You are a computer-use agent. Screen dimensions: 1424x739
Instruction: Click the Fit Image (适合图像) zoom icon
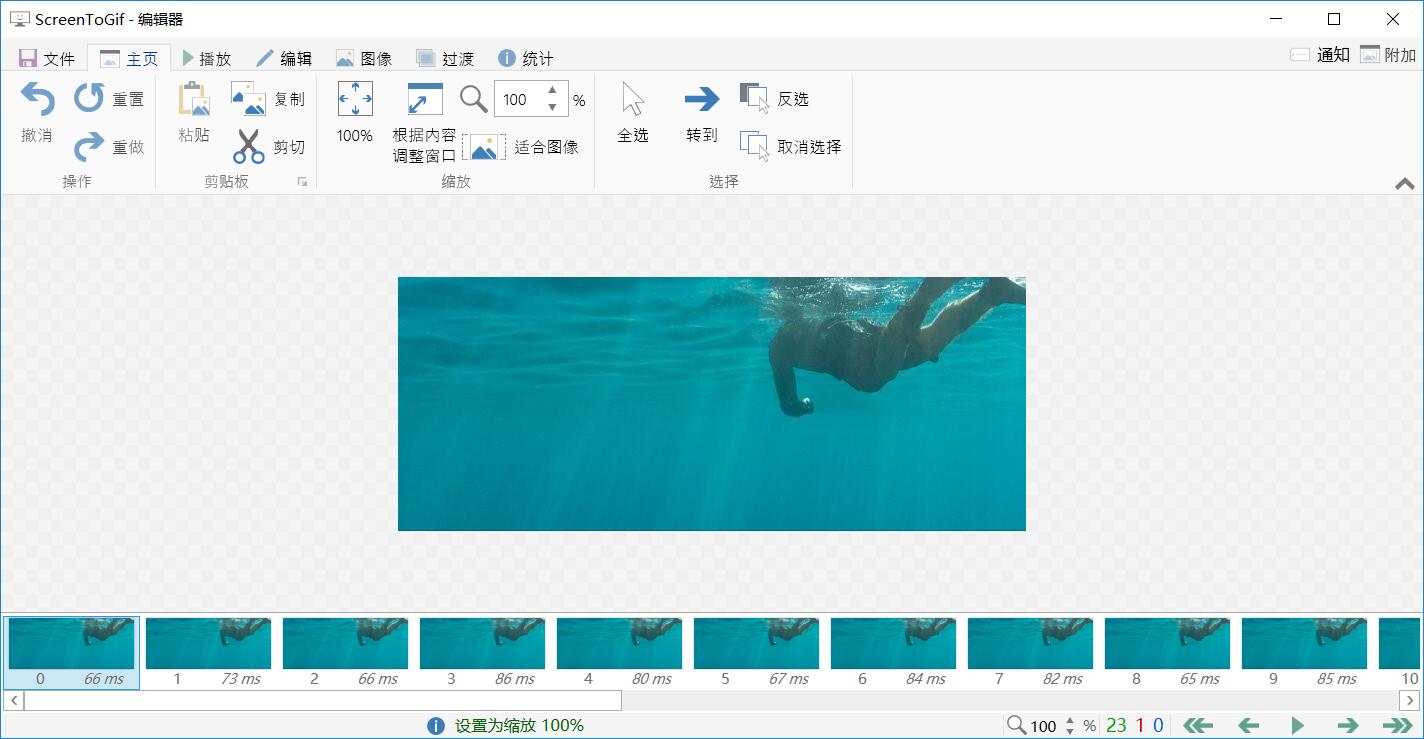[x=484, y=147]
